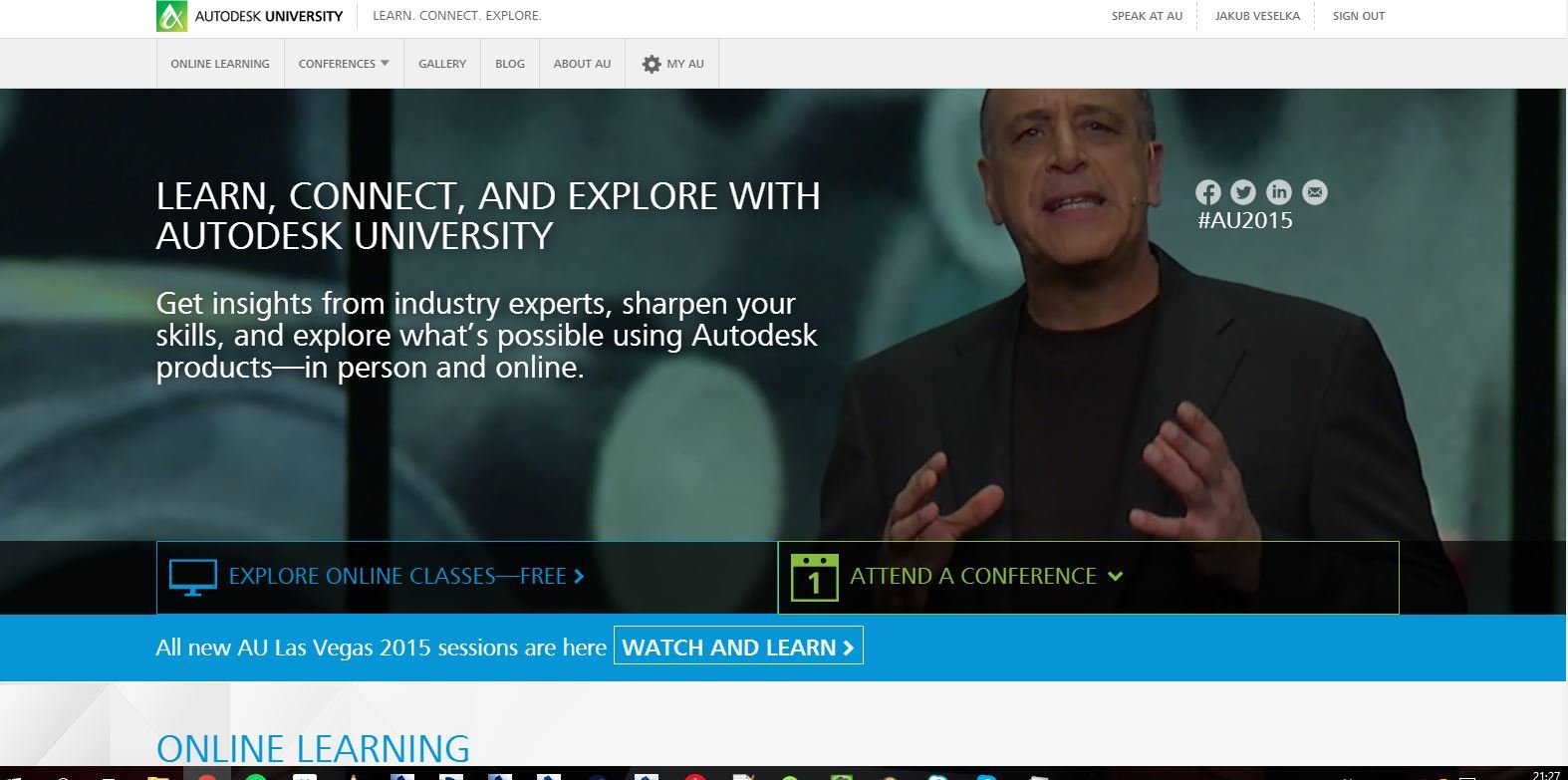Share the page on LinkedIn
The image size is (1568, 780).
click(1279, 192)
